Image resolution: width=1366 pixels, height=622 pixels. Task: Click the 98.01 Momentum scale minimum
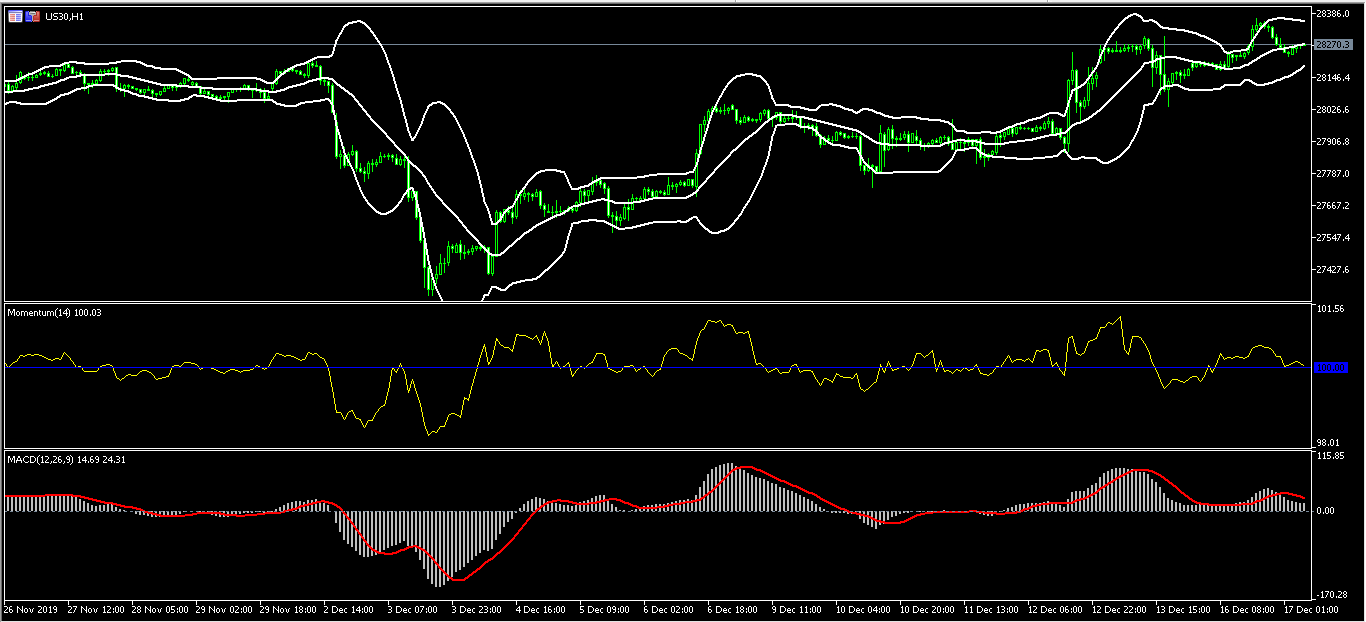point(1329,443)
